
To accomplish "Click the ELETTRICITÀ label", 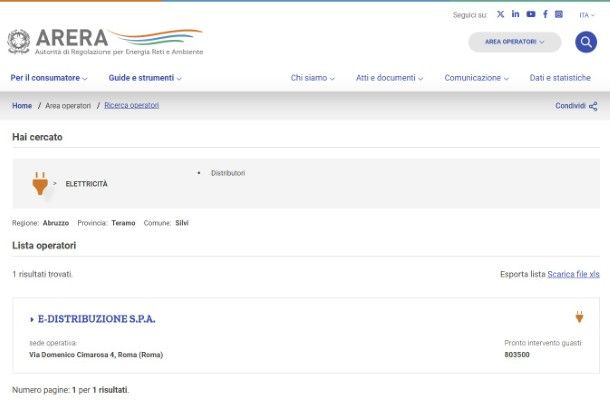I will [86, 184].
